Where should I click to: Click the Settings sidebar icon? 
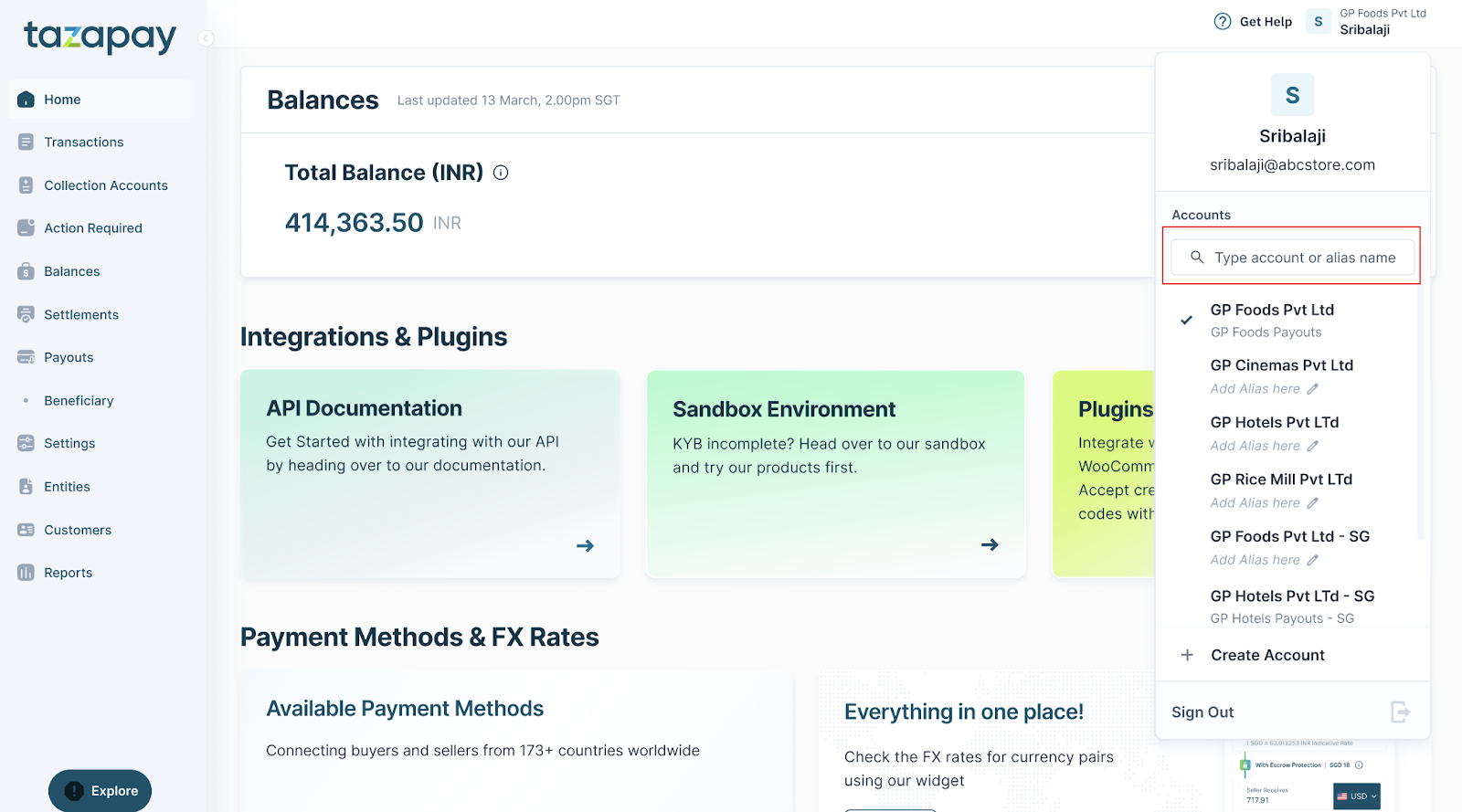coord(26,443)
